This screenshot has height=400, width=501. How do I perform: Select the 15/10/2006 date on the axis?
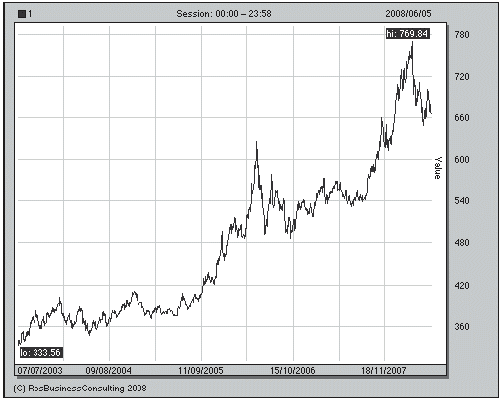coord(293,371)
